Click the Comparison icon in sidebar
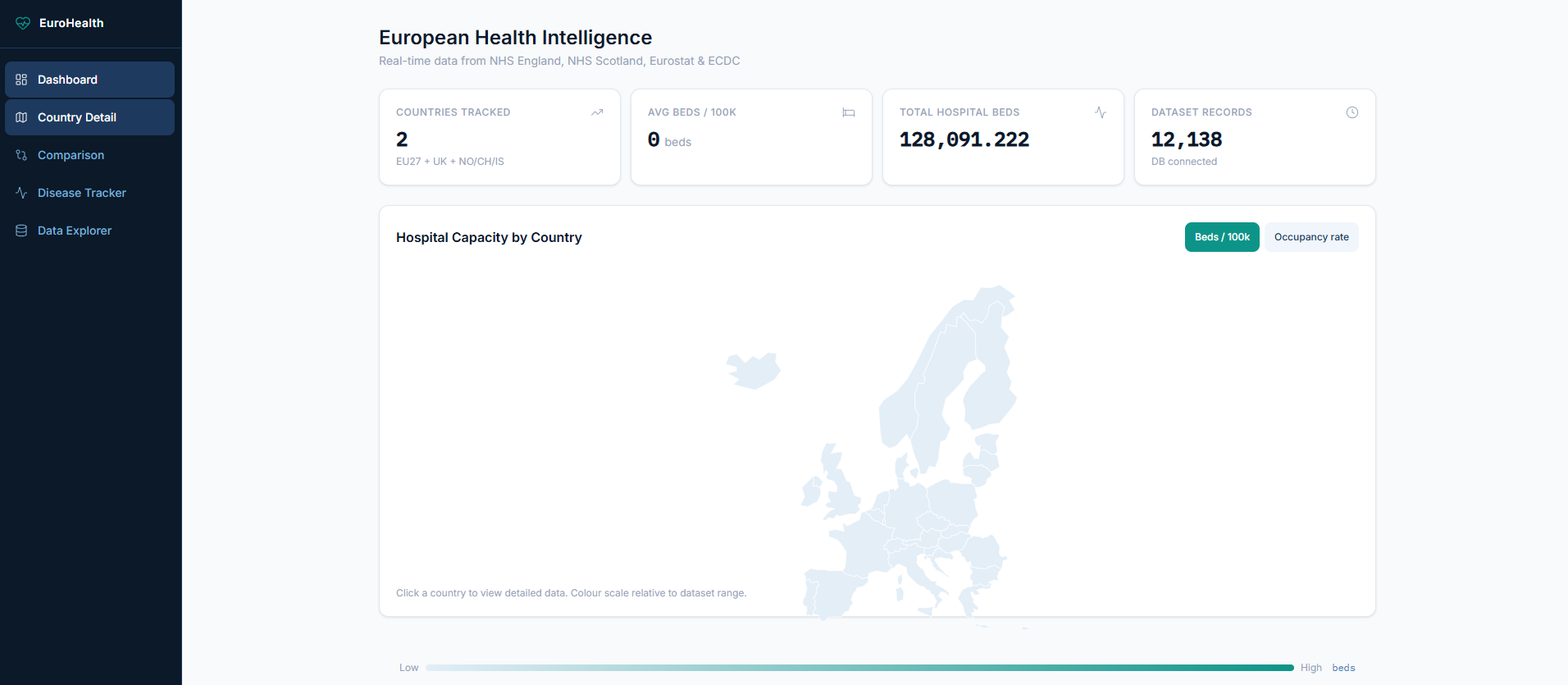Screen dimensions: 1568x685 coord(21,155)
